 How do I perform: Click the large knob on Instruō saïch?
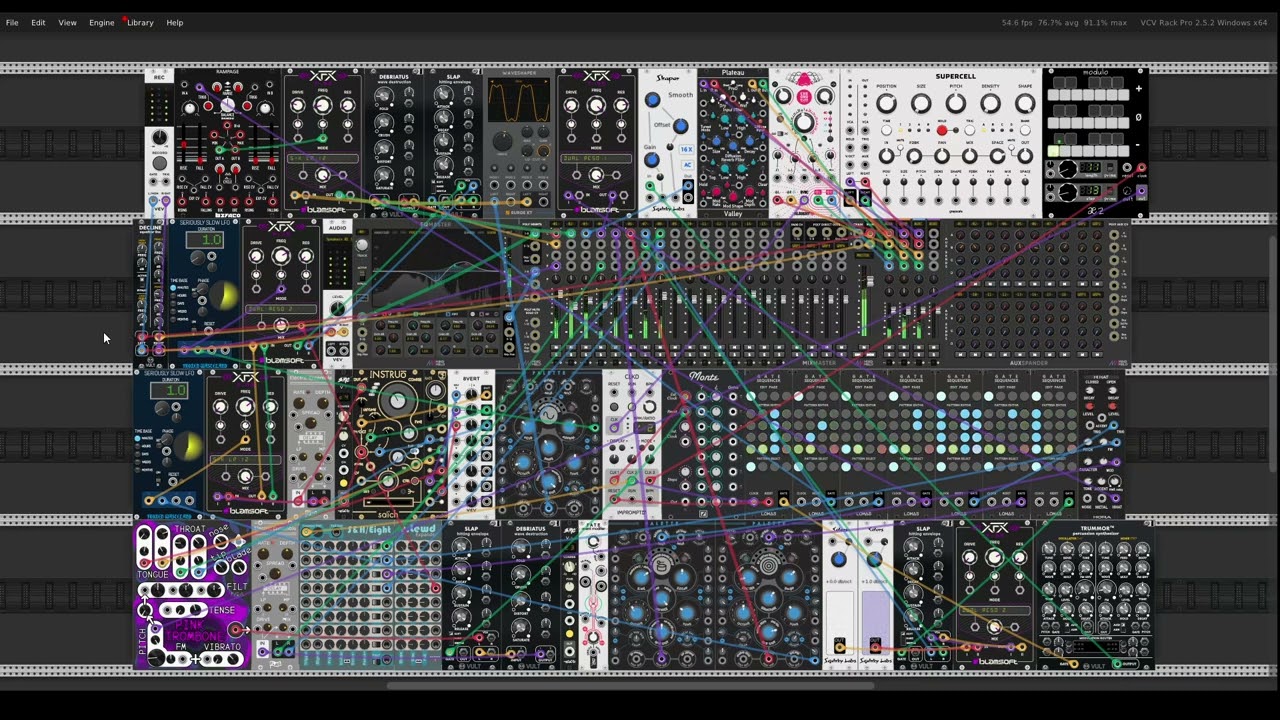[398, 402]
